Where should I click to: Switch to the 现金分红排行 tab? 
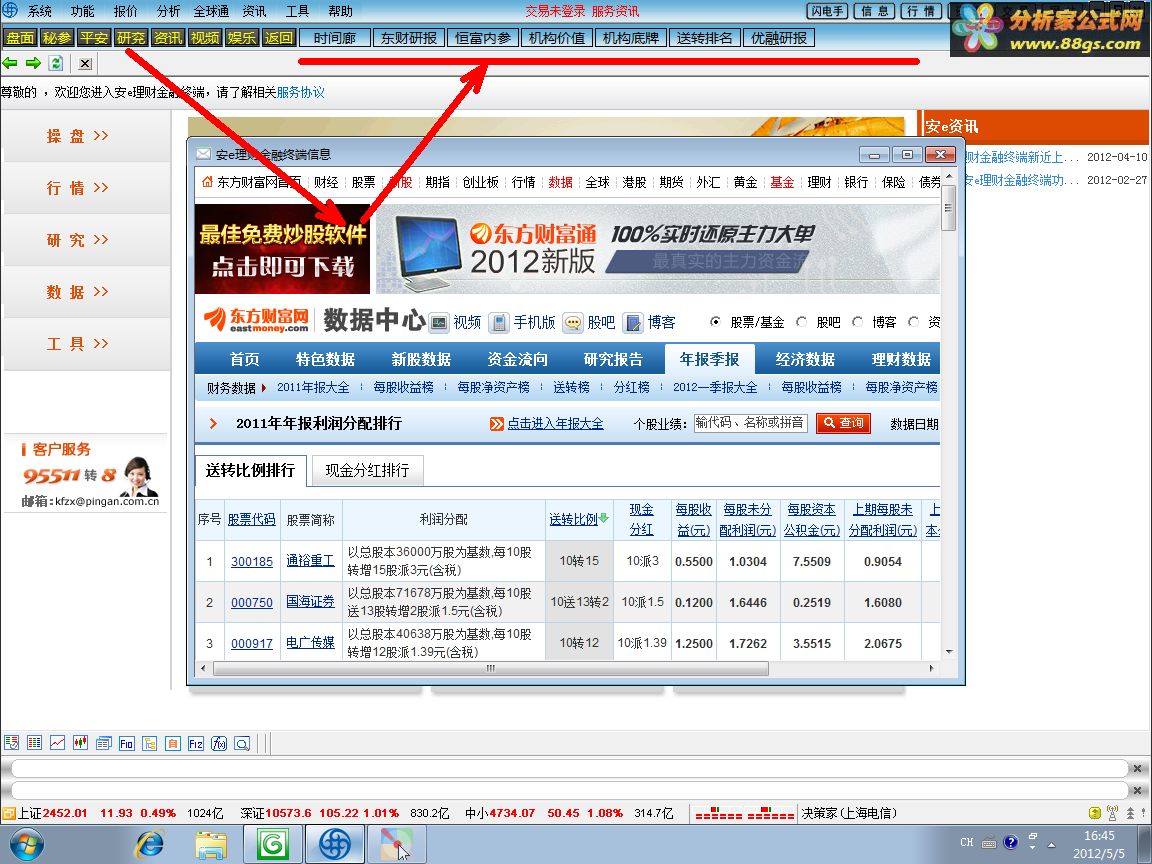(367, 470)
